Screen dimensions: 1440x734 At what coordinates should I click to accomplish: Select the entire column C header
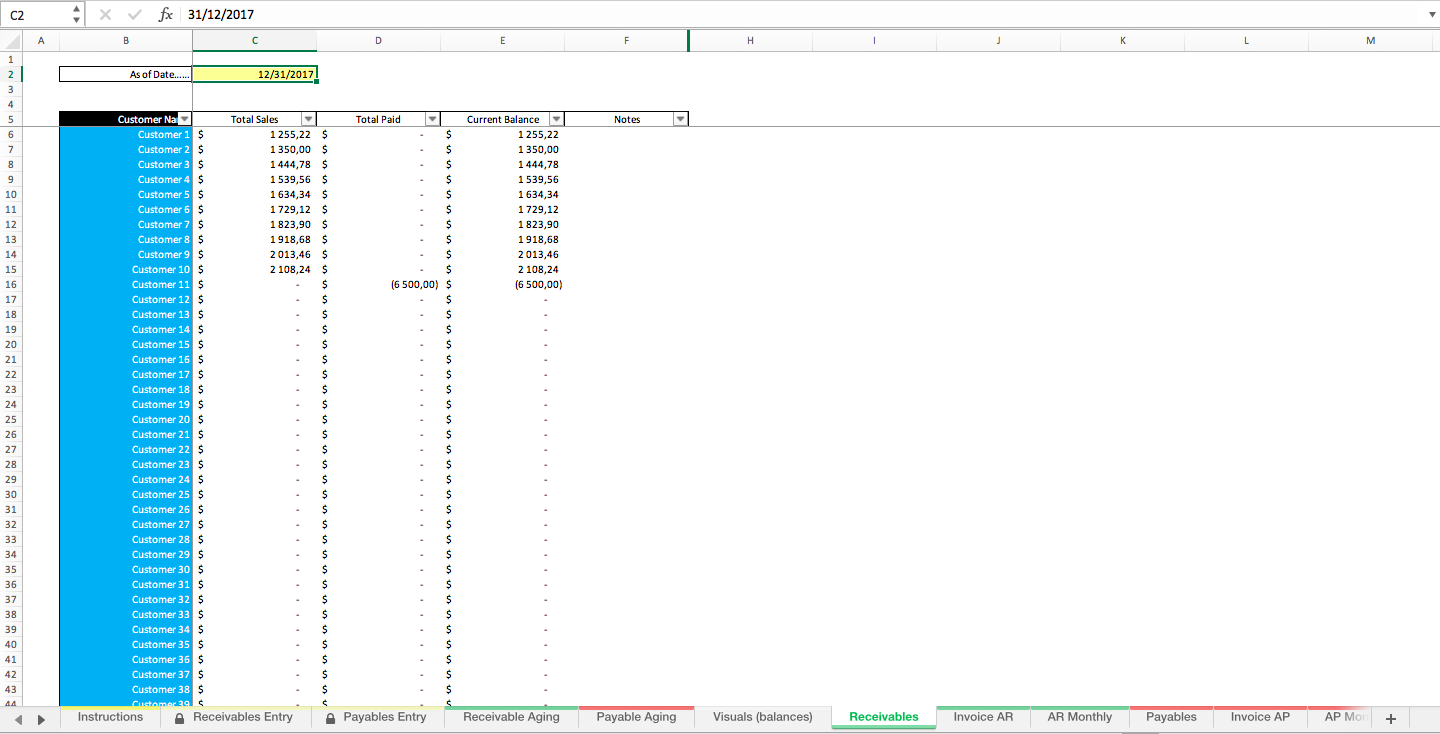click(x=254, y=40)
